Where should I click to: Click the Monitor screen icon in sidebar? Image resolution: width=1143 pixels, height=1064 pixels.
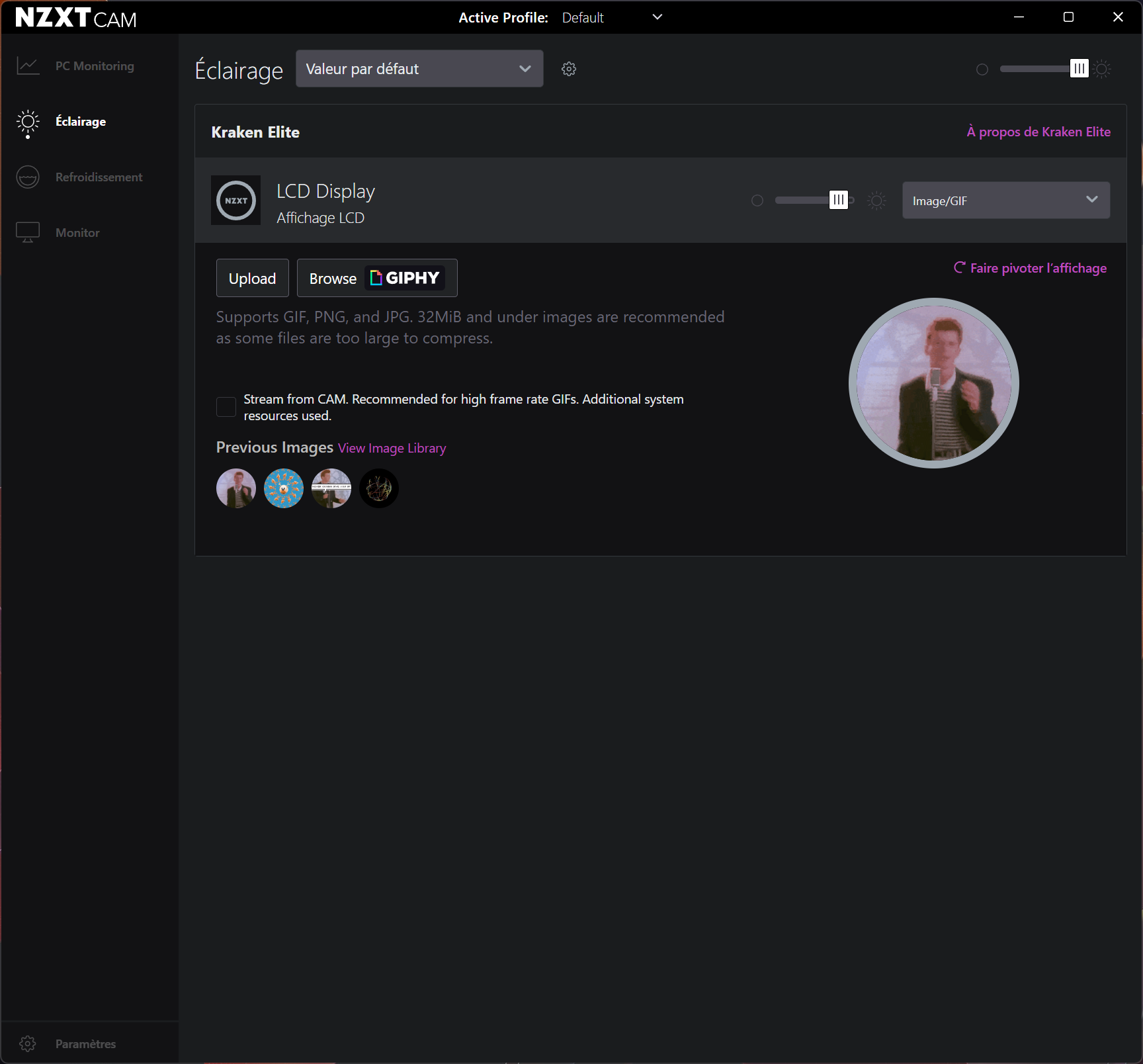28,233
